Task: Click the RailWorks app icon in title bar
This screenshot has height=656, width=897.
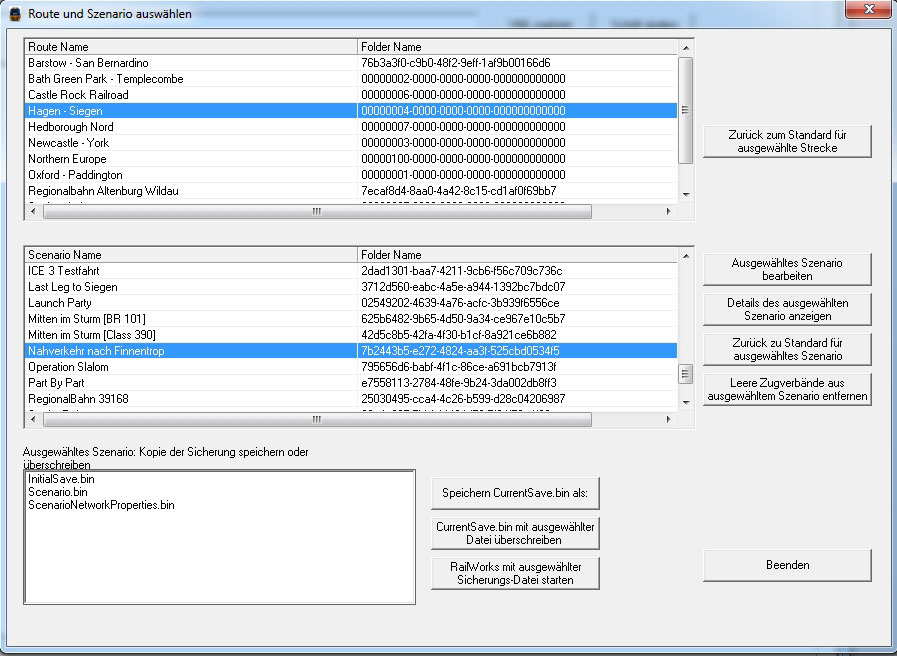Action: pos(15,14)
